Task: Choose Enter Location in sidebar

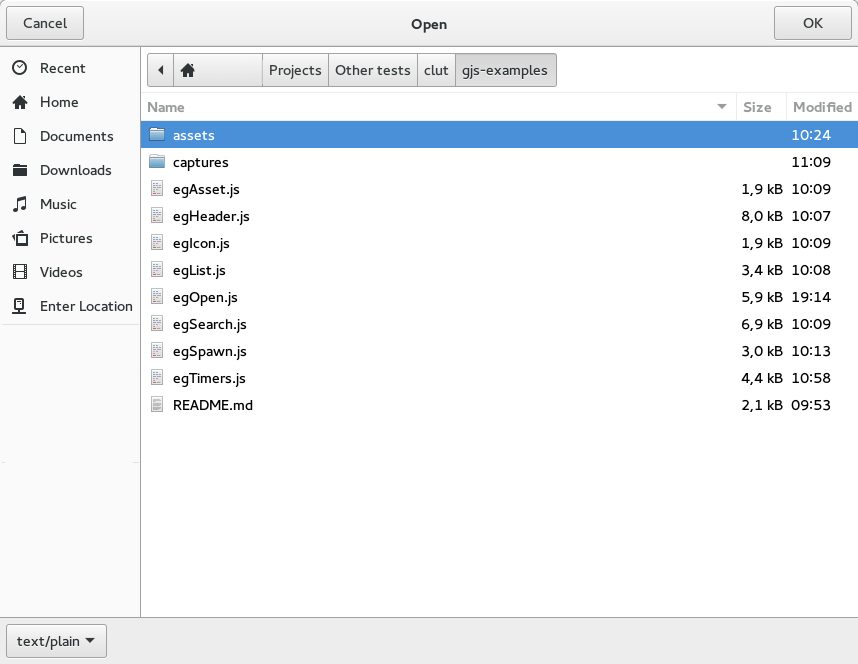Action: point(70,306)
